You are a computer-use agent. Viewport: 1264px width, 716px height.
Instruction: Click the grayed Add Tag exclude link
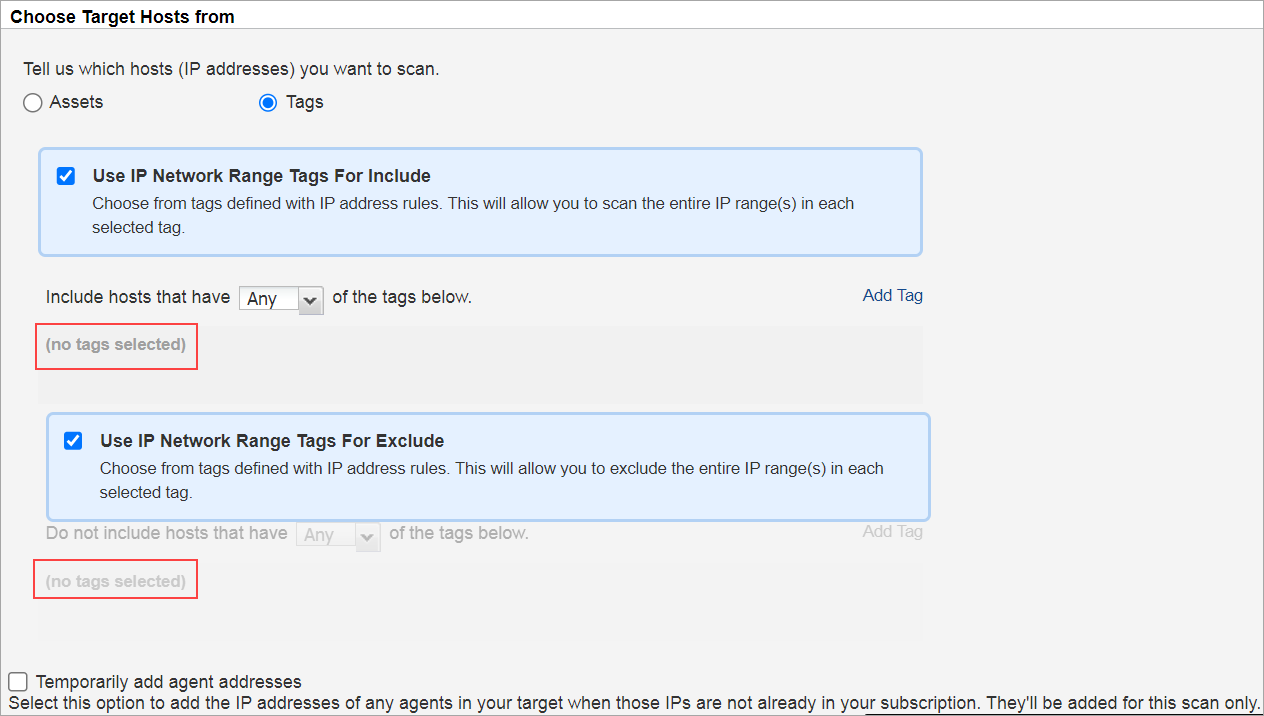click(x=892, y=532)
